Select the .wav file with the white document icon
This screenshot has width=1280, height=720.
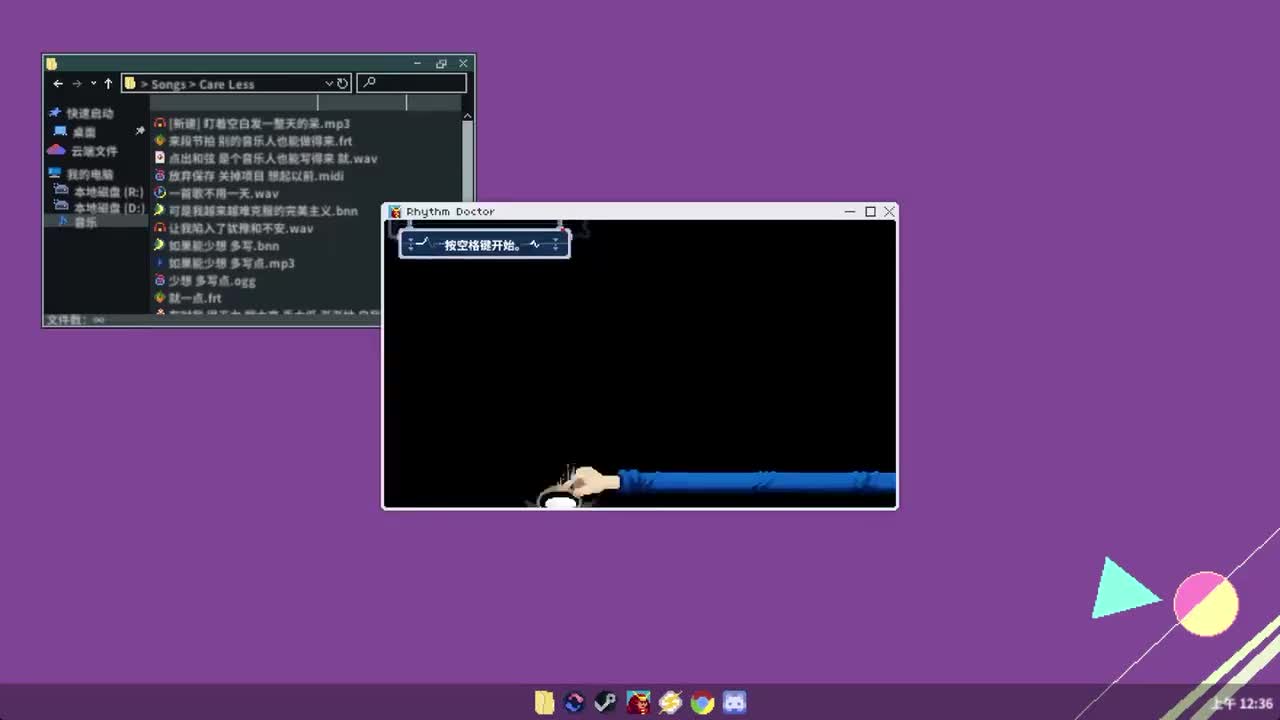pos(265,159)
